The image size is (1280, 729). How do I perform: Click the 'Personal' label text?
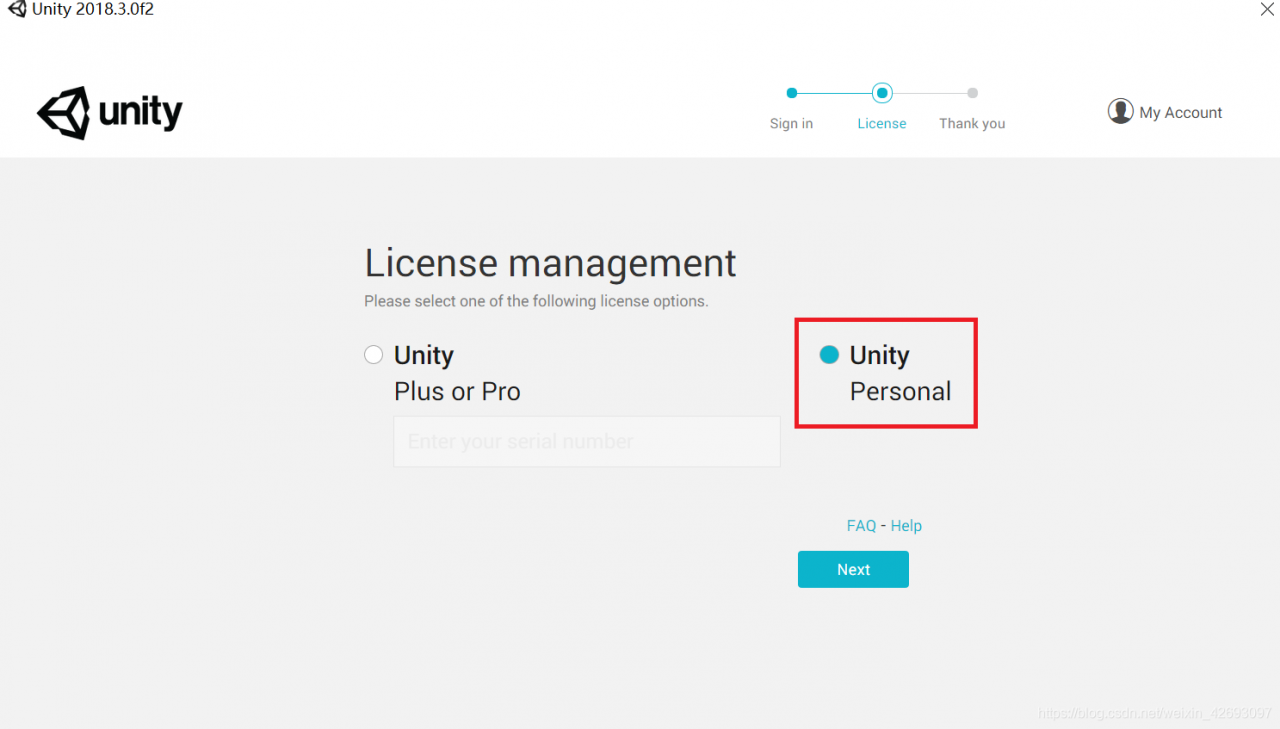click(x=900, y=391)
